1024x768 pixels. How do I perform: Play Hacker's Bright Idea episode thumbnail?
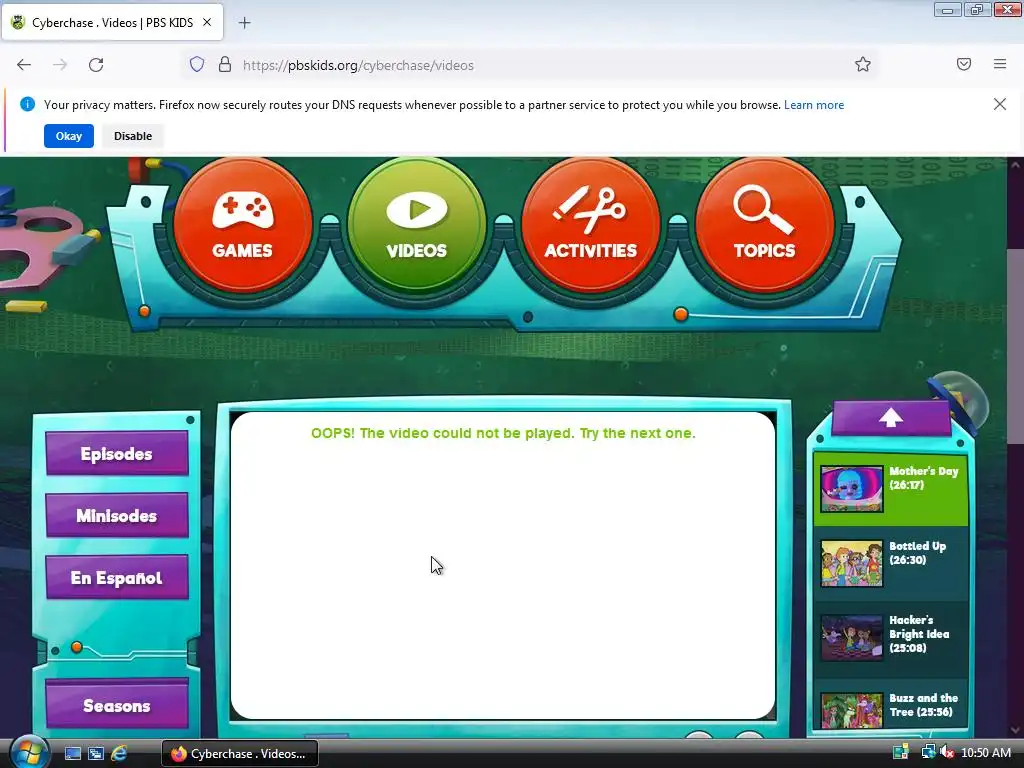[x=852, y=637]
